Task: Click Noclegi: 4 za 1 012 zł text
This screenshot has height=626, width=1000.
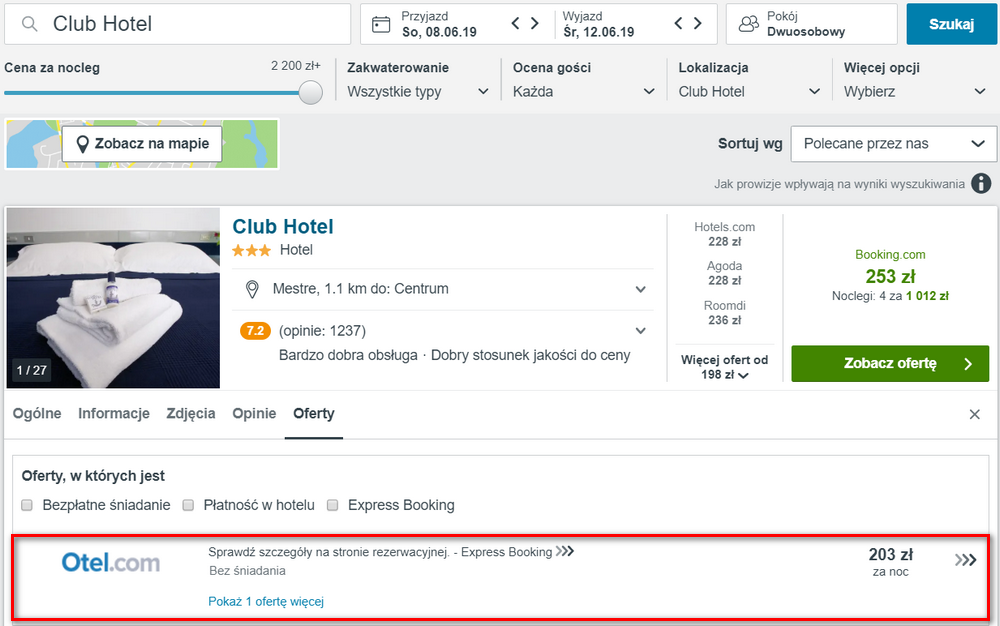Action: click(890, 296)
